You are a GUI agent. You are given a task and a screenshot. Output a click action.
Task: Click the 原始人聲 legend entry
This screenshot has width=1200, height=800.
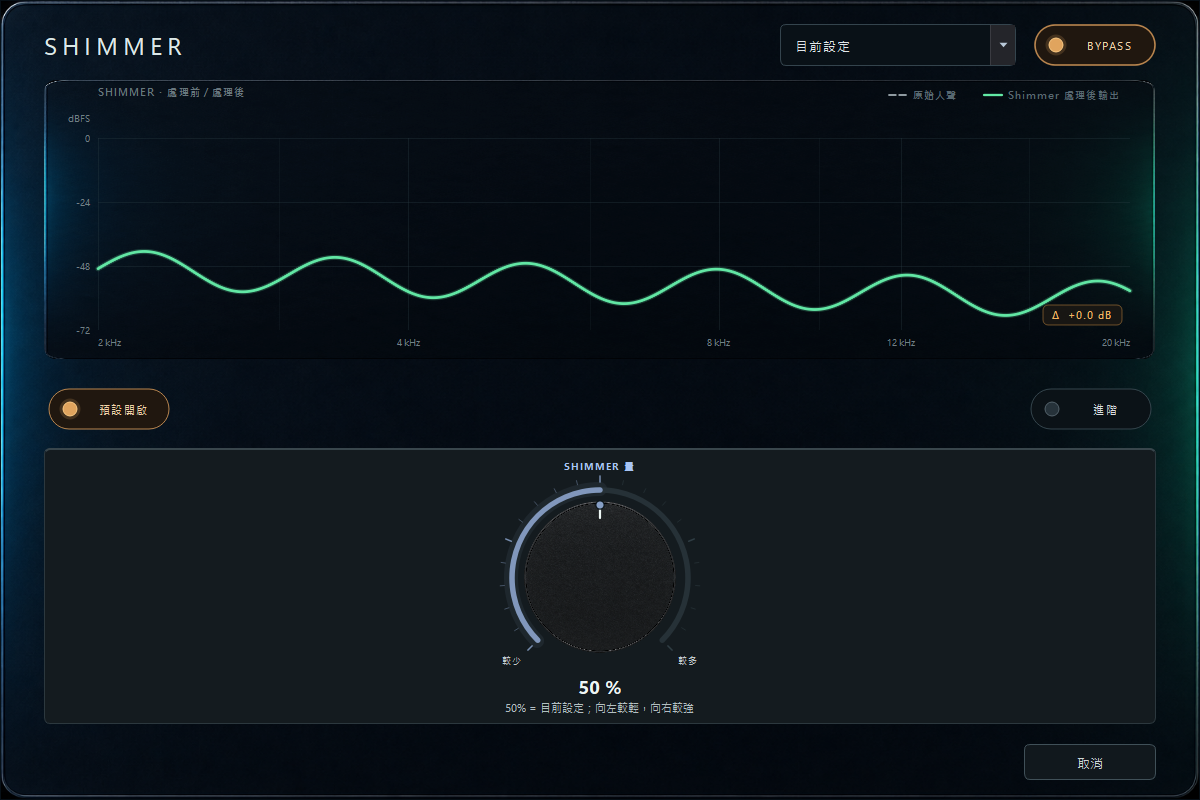922,95
